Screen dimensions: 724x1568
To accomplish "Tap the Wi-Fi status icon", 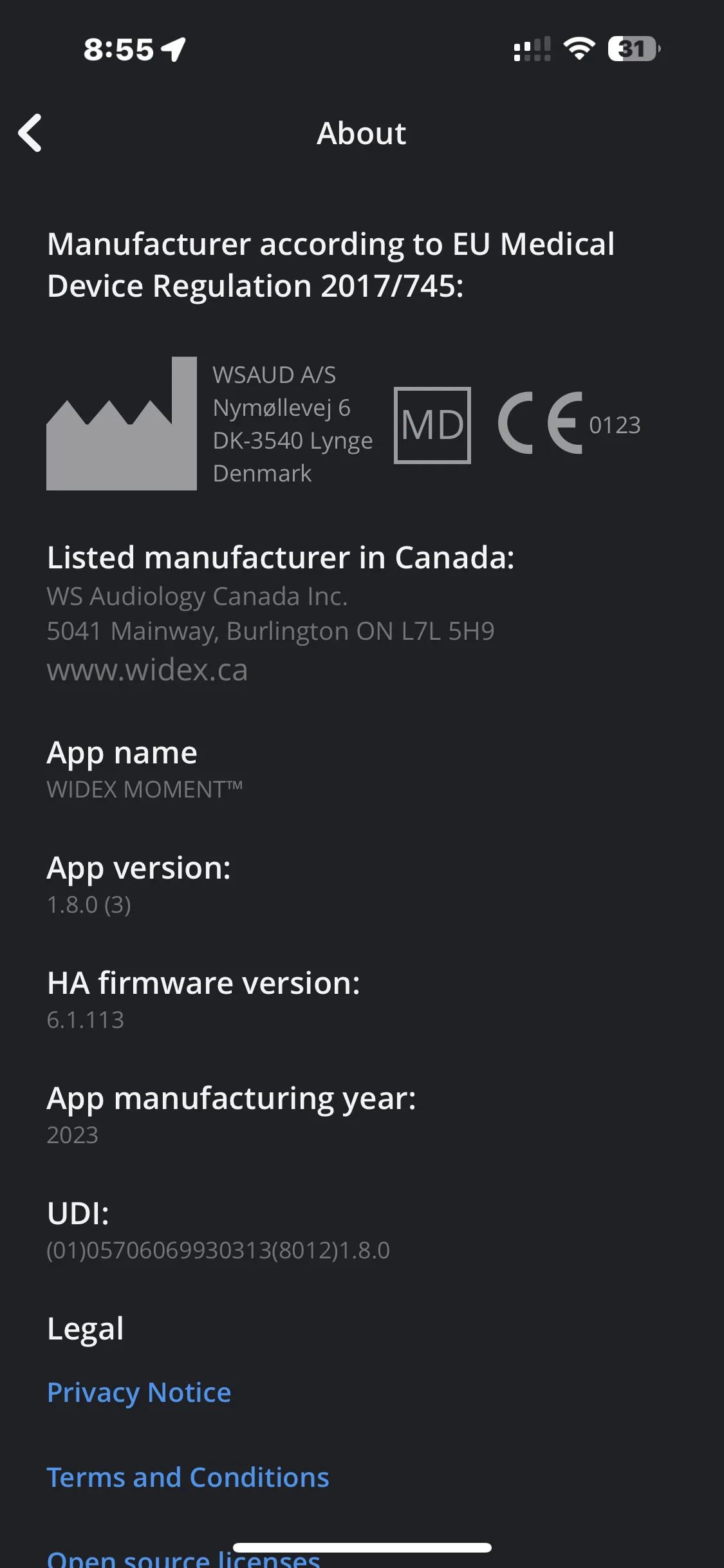I will tap(579, 49).
